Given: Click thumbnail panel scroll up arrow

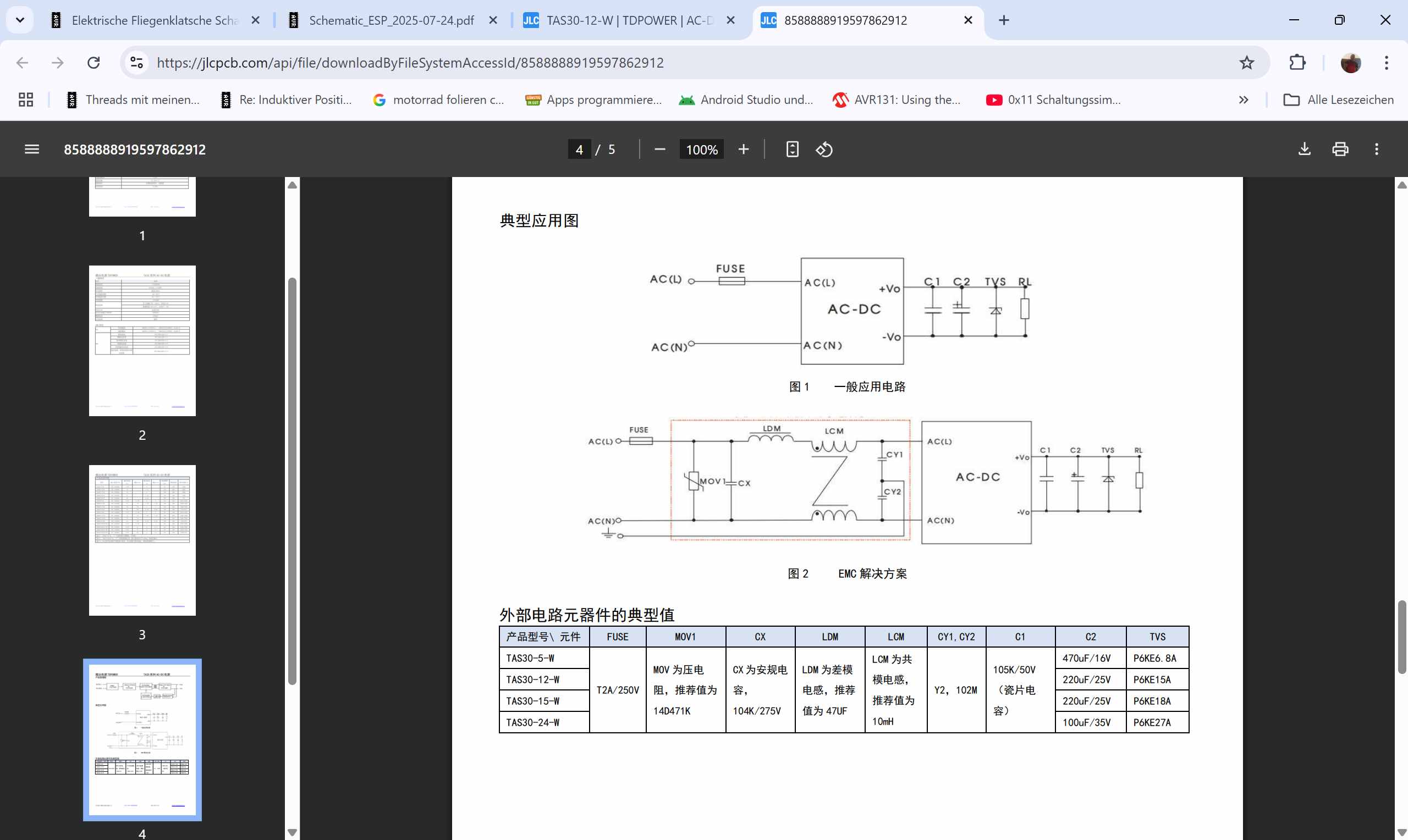Looking at the screenshot, I should (292, 185).
